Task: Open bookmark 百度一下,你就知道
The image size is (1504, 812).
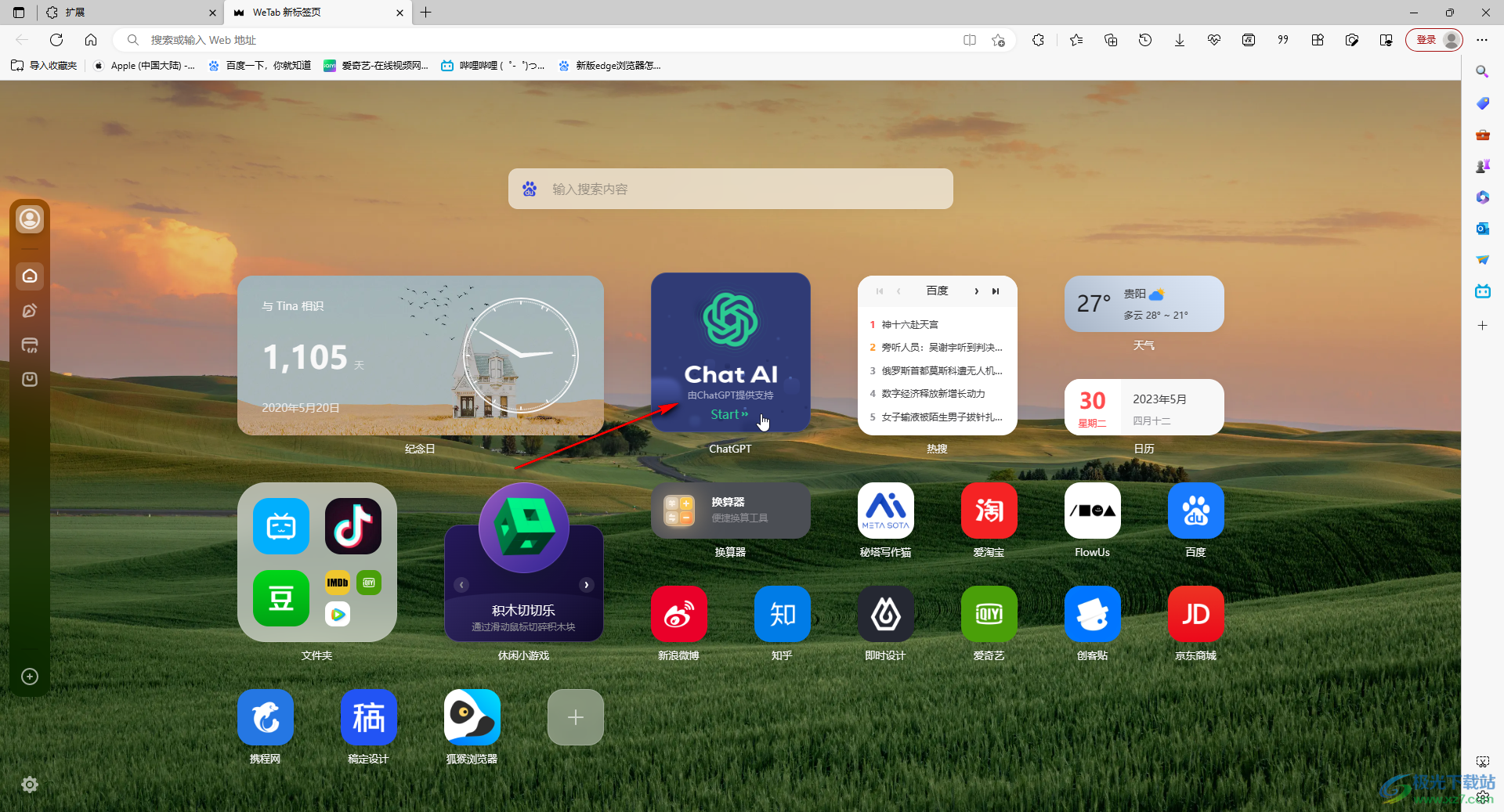Action: (x=260, y=66)
